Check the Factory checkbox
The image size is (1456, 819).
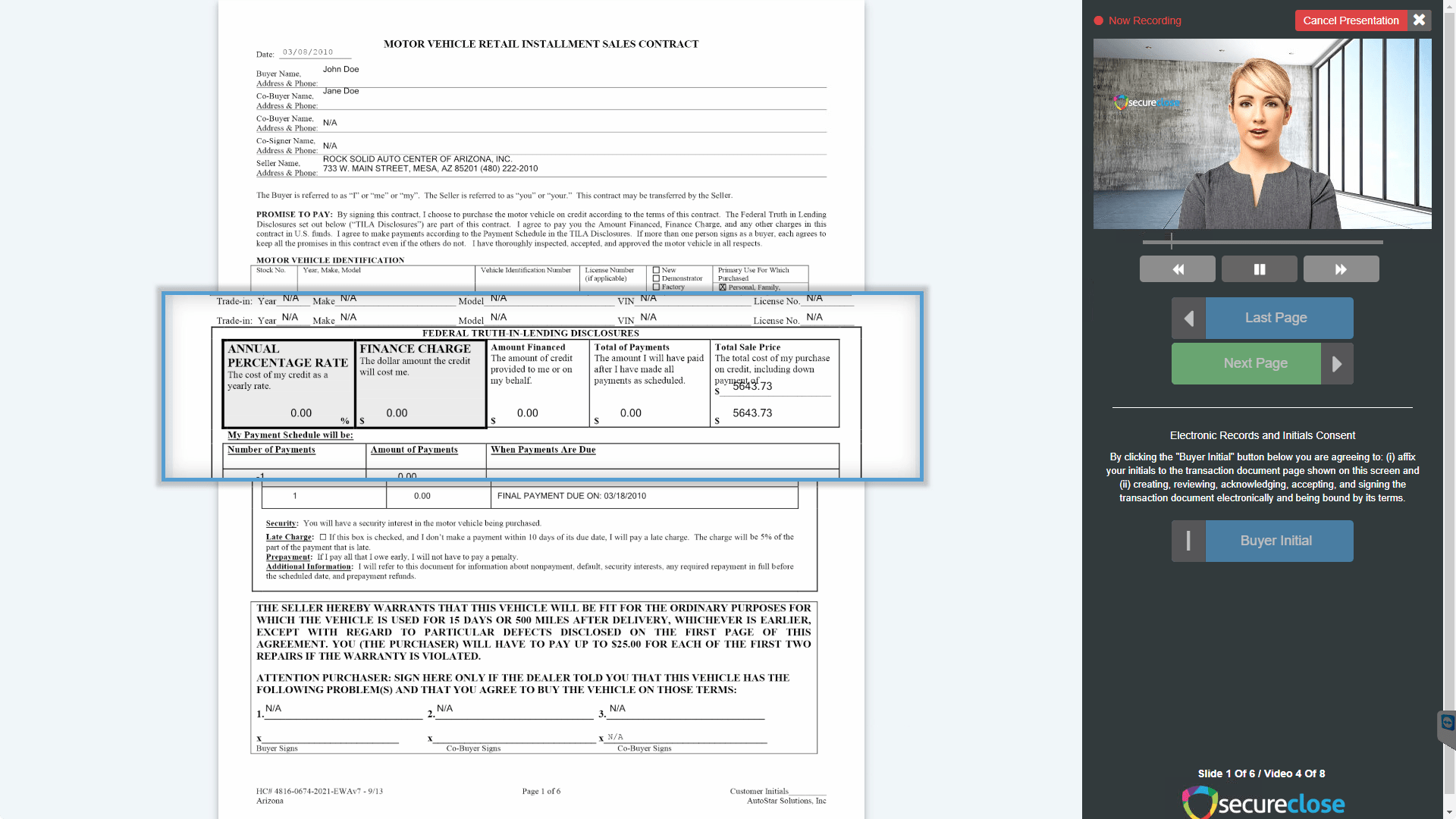pos(657,286)
